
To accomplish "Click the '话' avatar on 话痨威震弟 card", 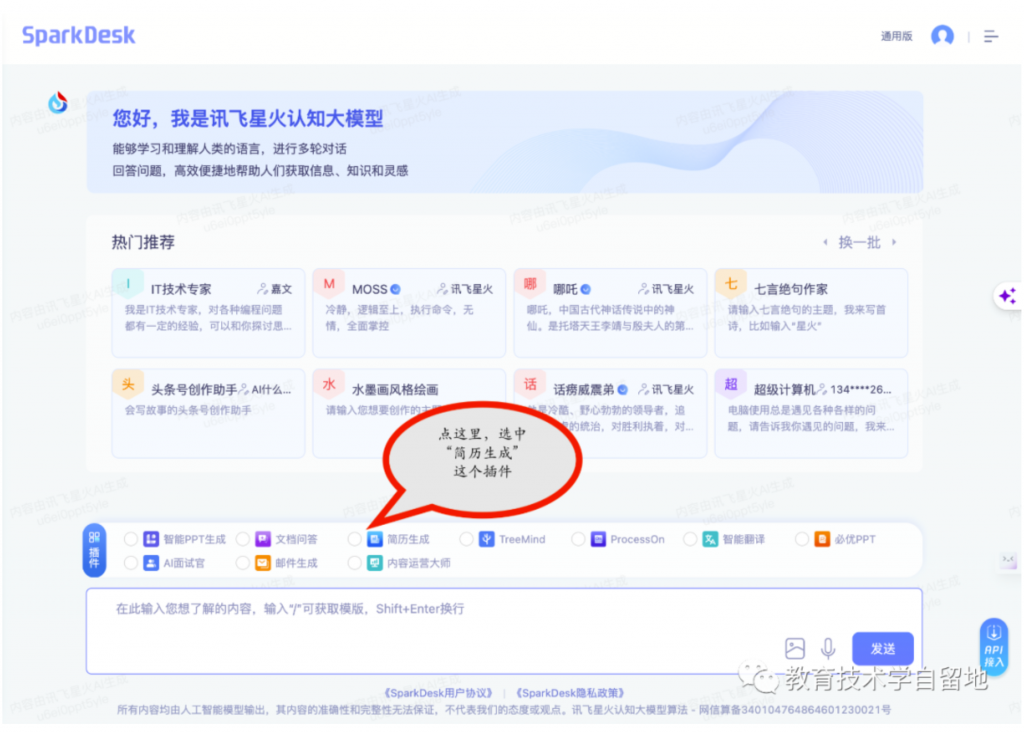I will tap(530, 385).
